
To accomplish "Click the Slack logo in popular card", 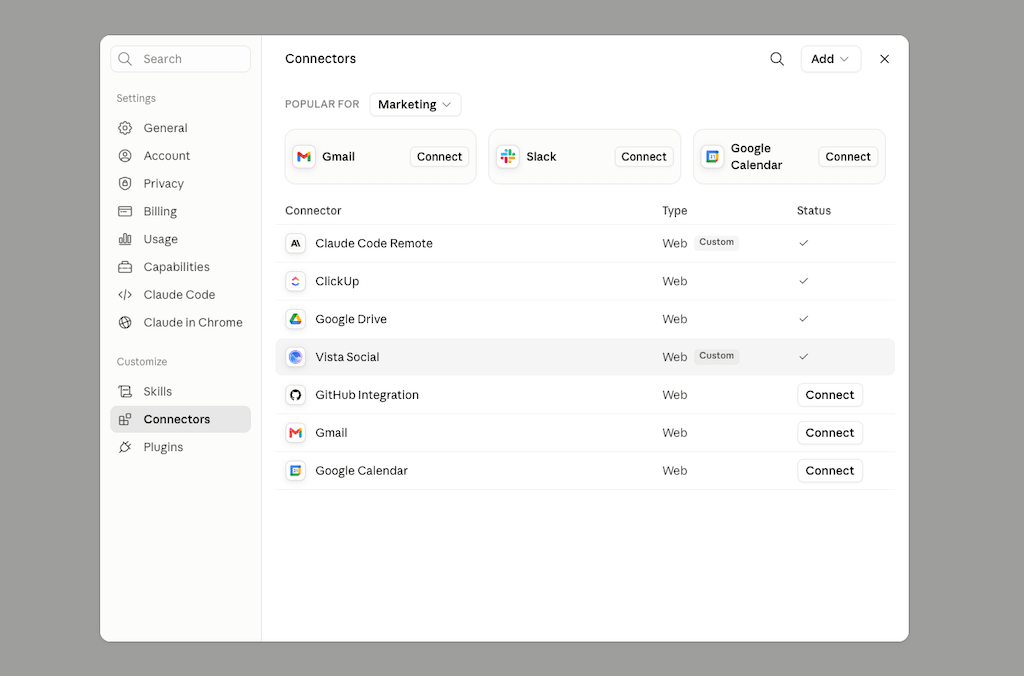I will click(507, 157).
